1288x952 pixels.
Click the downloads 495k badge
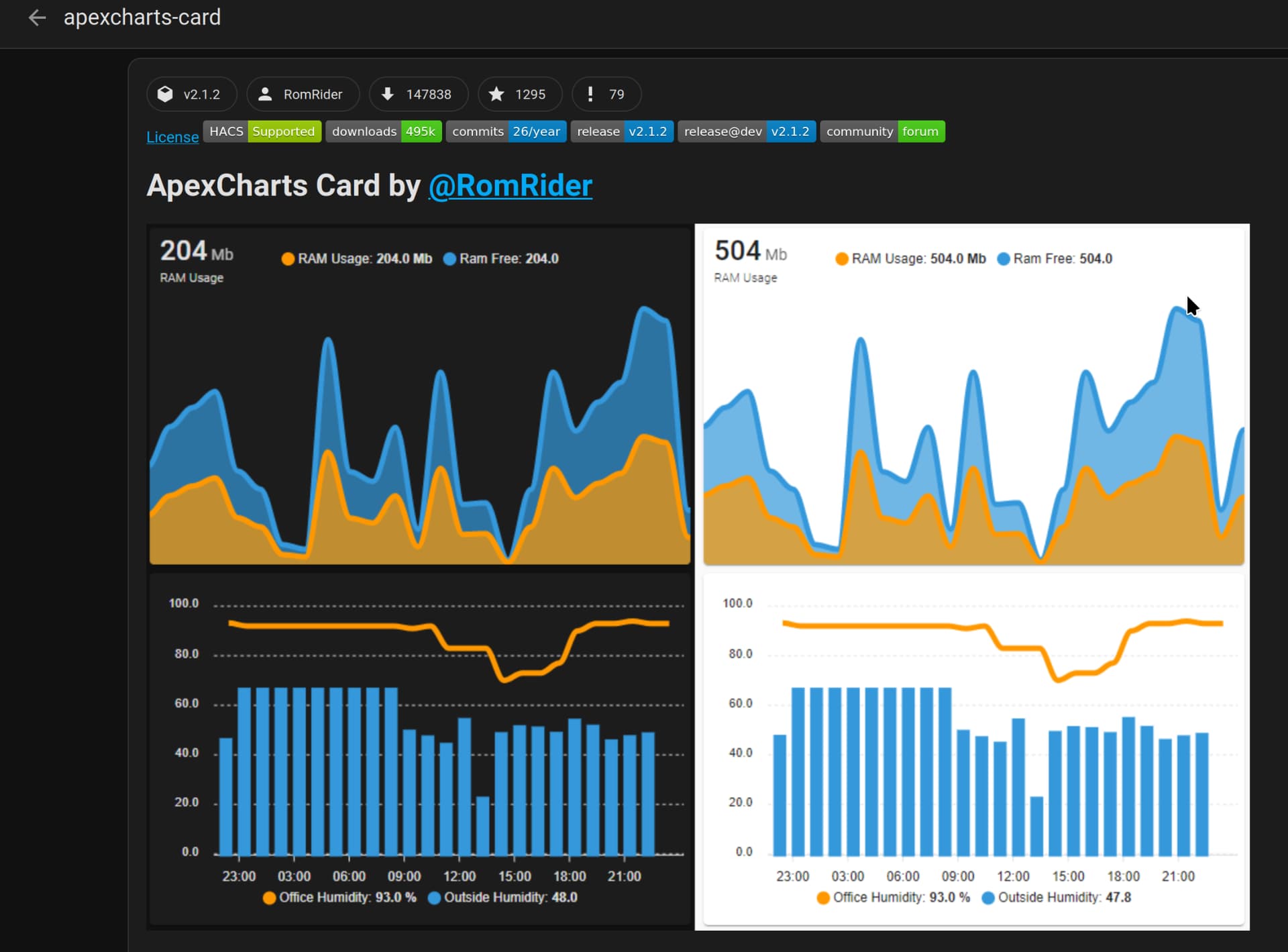pyautogui.click(x=383, y=131)
